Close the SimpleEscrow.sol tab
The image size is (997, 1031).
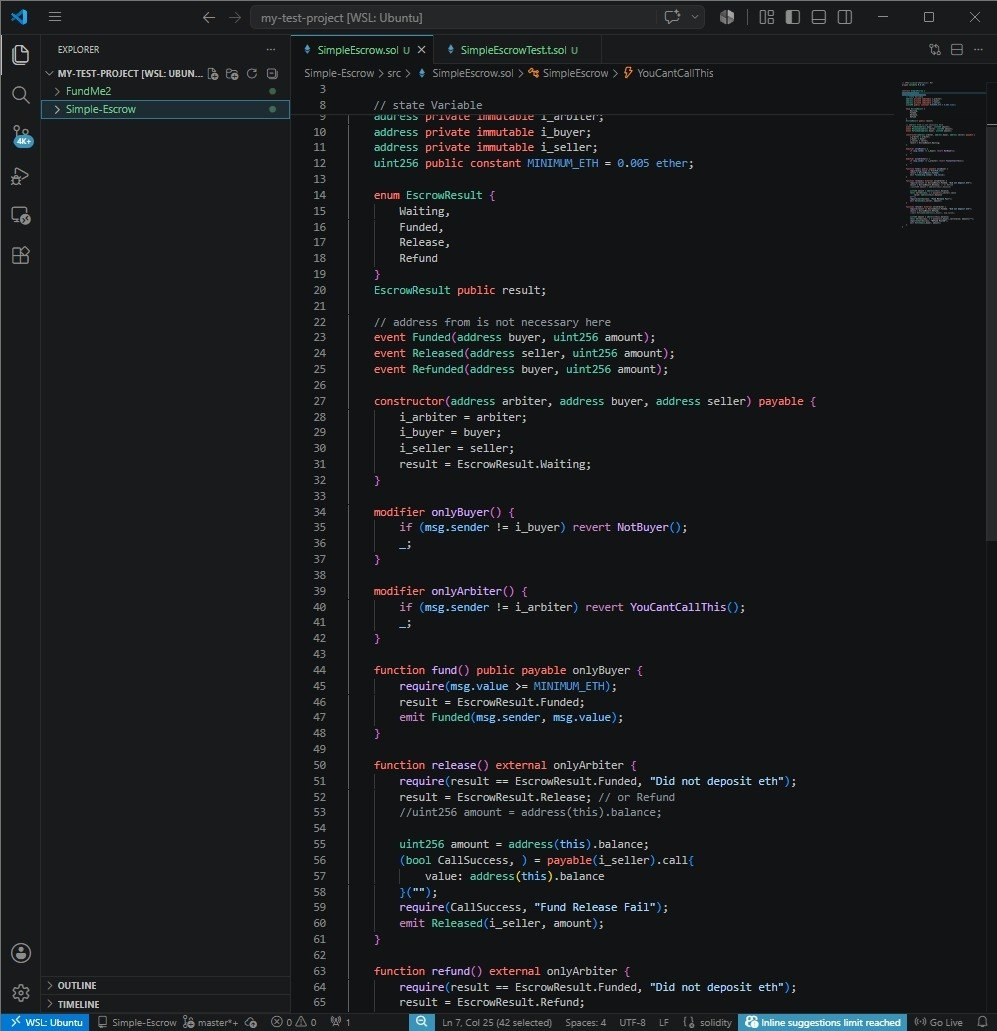point(422,50)
